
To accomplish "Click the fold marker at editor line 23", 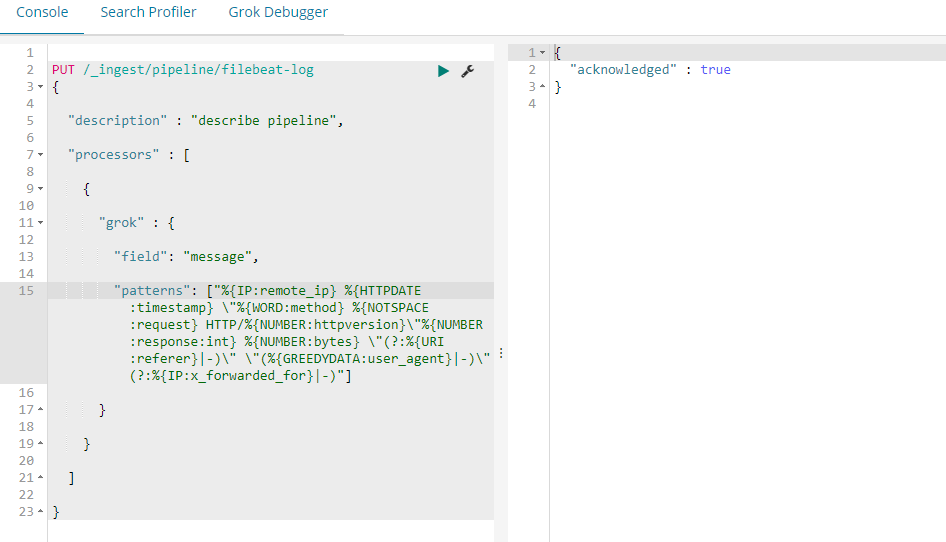I will [x=40, y=512].
